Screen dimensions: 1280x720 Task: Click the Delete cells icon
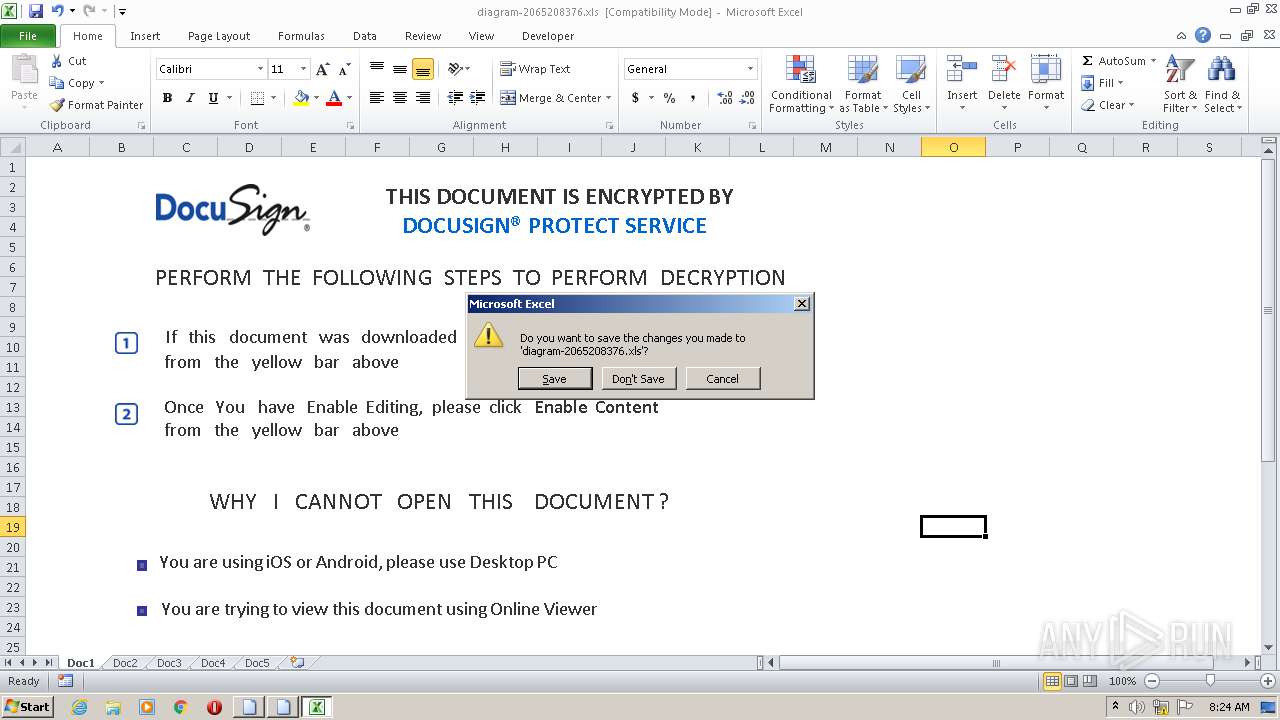click(x=1004, y=69)
